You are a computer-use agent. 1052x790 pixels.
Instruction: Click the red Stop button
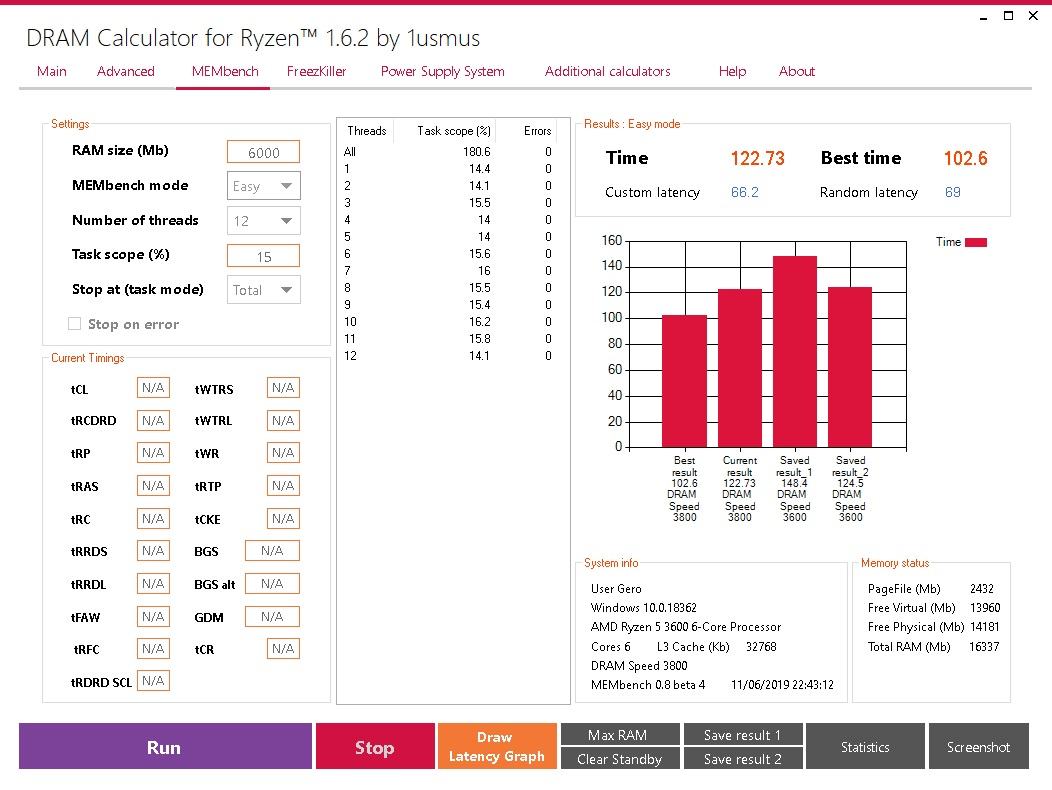click(375, 746)
